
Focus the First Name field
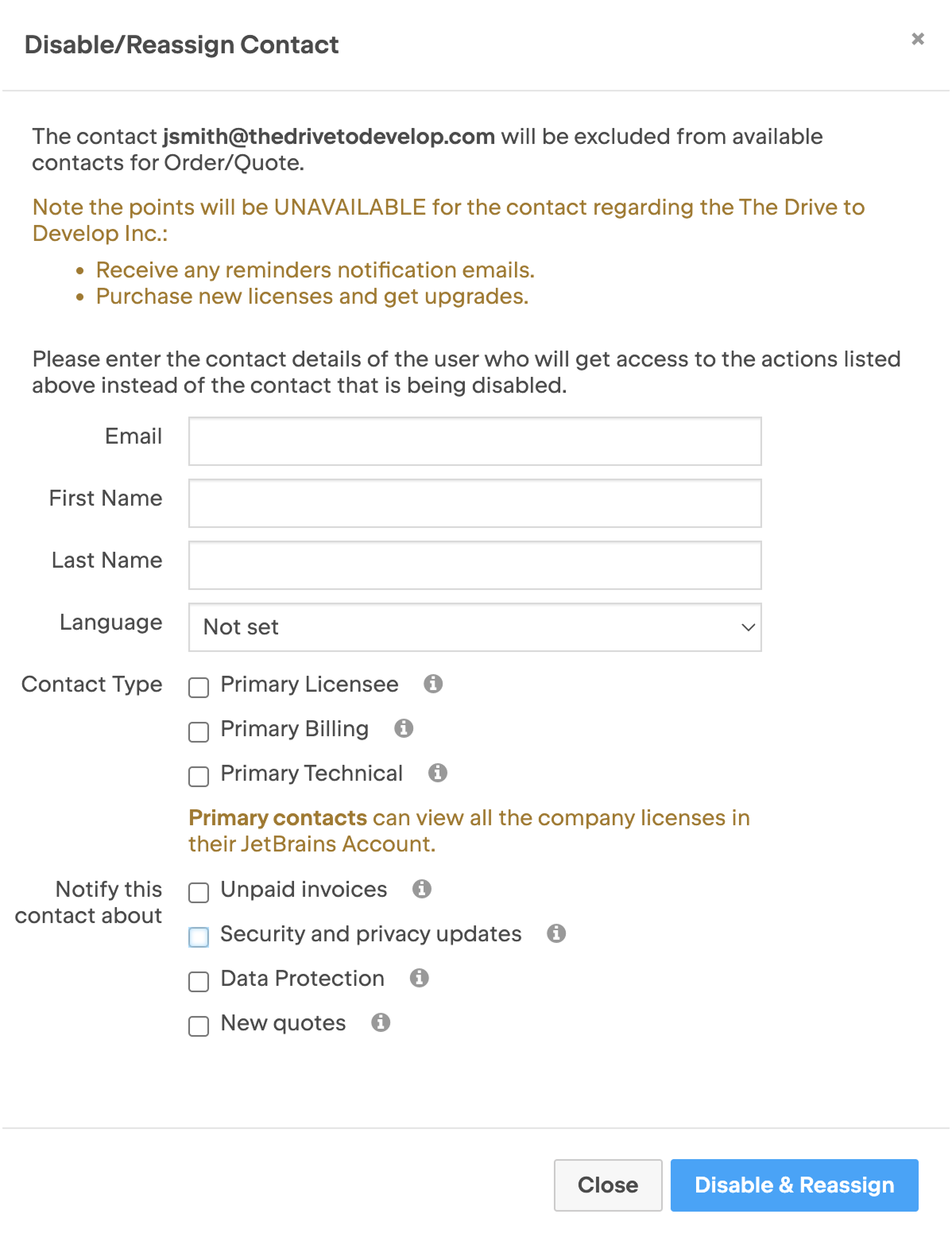tap(474, 502)
